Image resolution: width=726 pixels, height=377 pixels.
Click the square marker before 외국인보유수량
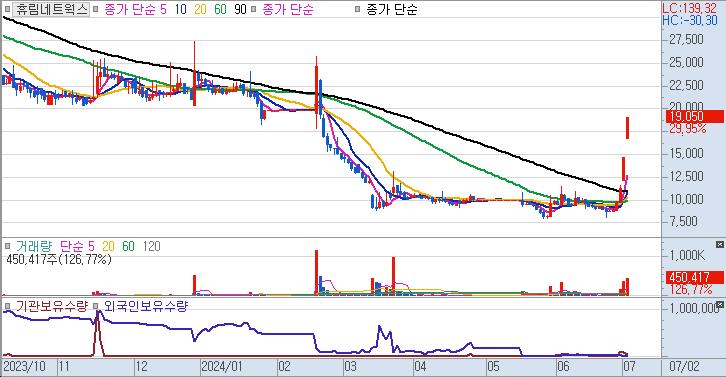(x=95, y=306)
